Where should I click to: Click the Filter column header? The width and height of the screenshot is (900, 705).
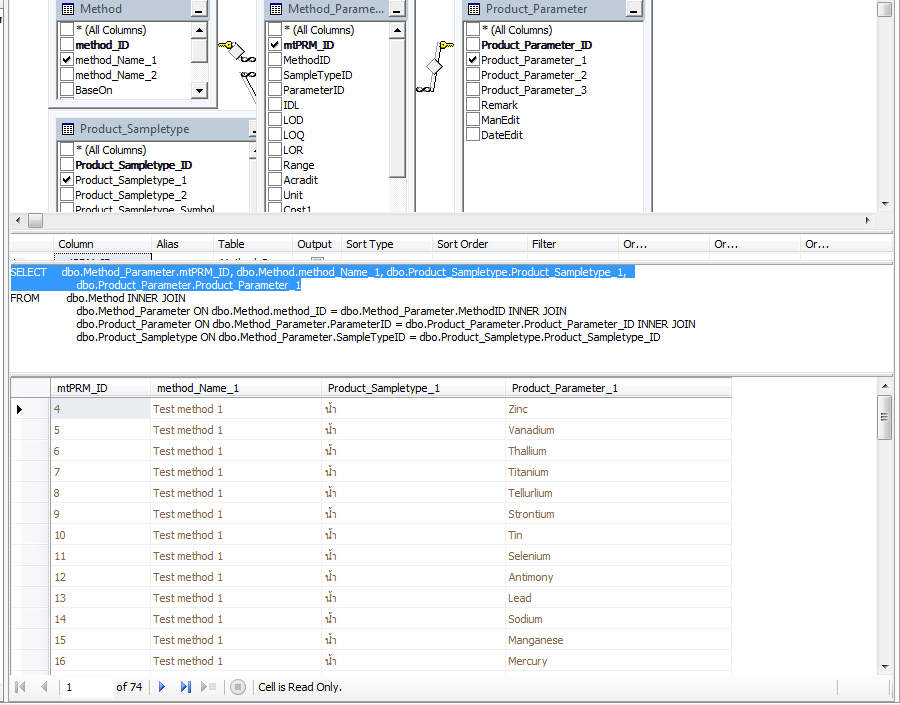[544, 244]
